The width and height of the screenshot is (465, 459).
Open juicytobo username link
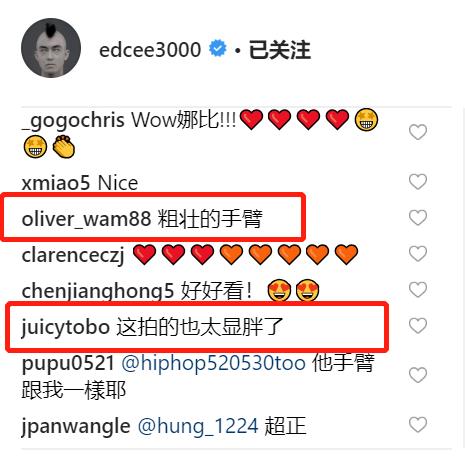point(65,327)
